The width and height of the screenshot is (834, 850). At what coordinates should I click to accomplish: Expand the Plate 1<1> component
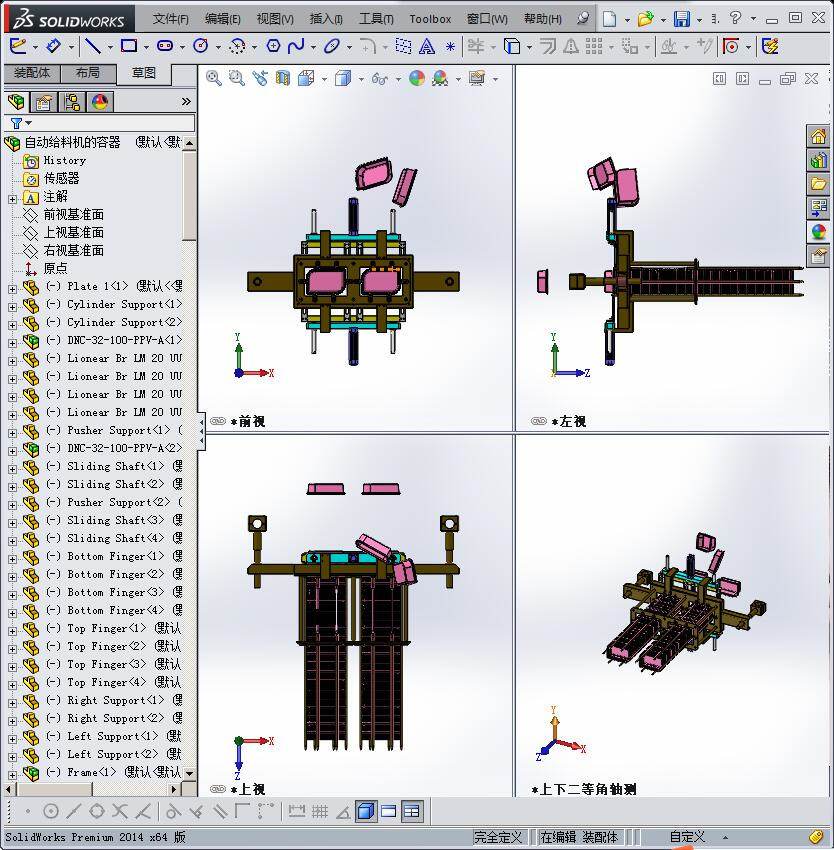click(12, 289)
